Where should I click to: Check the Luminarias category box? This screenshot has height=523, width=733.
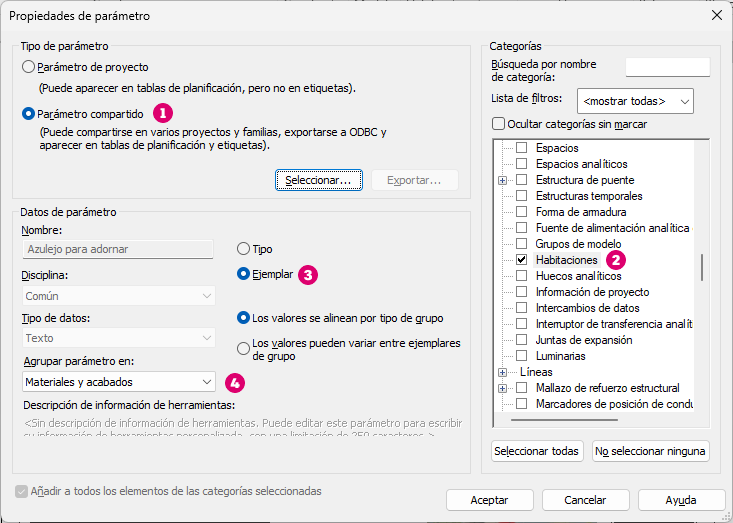521,356
